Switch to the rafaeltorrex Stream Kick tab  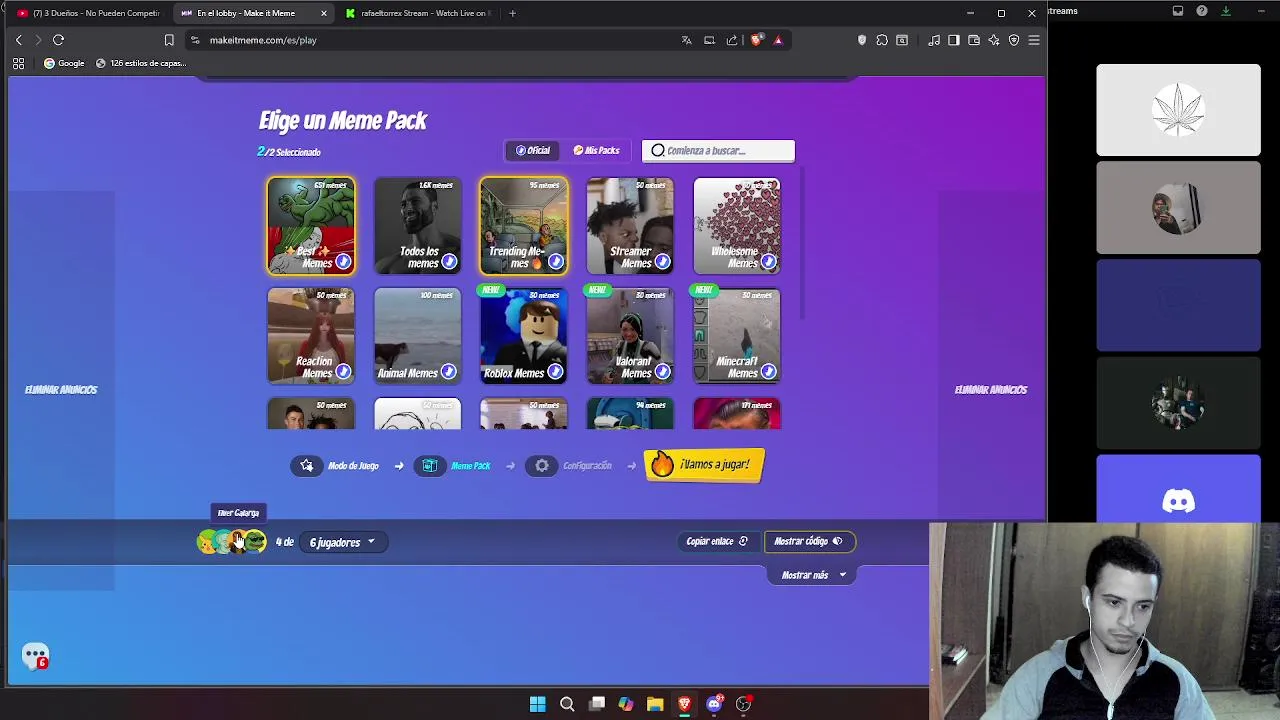click(x=417, y=13)
